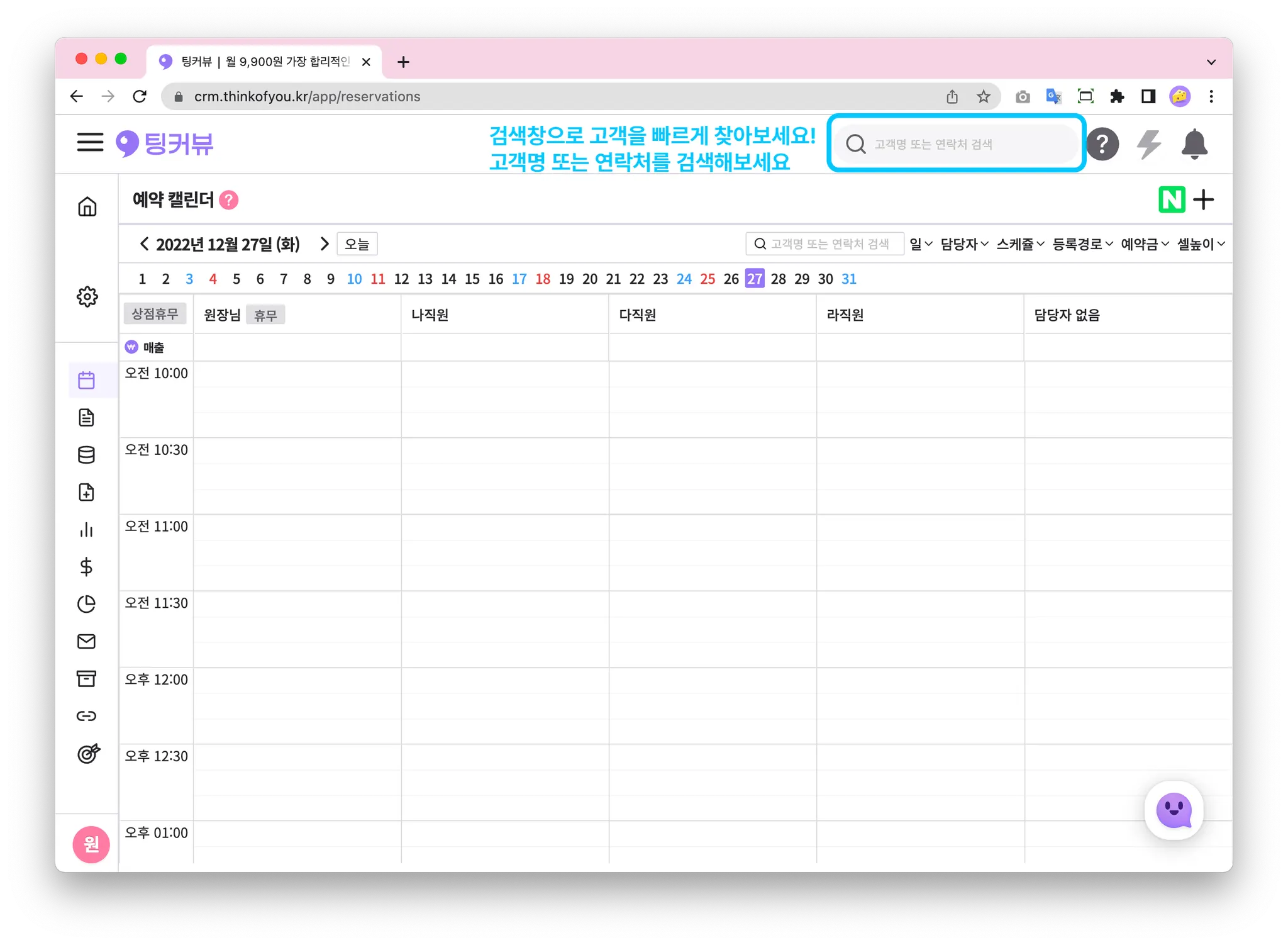Click the bar chart statistics icon
Viewport: 1288px width, 945px height.
click(x=86, y=530)
